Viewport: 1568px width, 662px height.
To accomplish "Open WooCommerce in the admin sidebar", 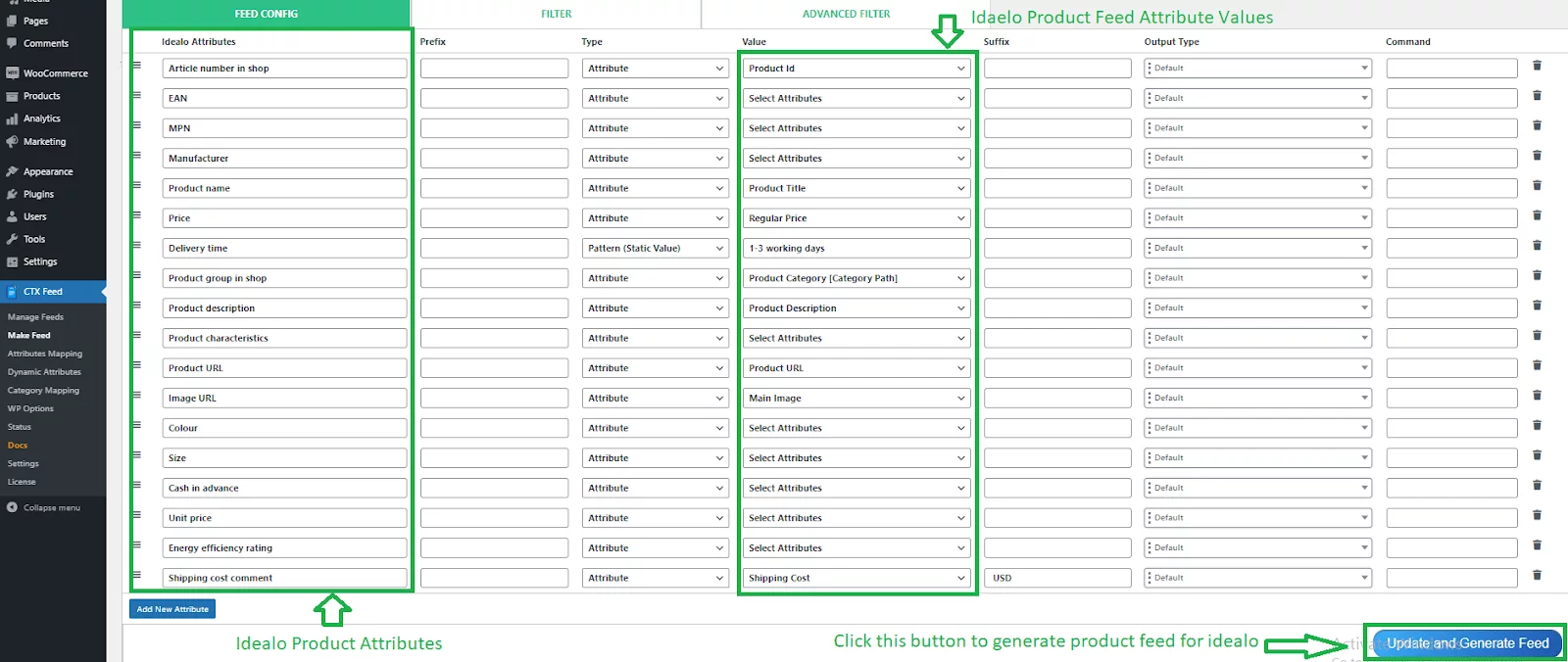I will (53, 73).
